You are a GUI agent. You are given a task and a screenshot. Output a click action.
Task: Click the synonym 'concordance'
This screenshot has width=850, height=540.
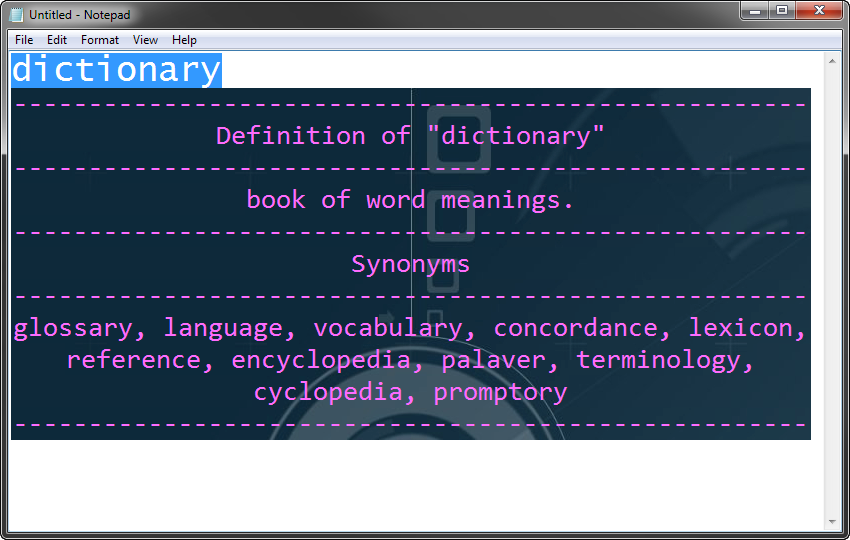[575, 328]
